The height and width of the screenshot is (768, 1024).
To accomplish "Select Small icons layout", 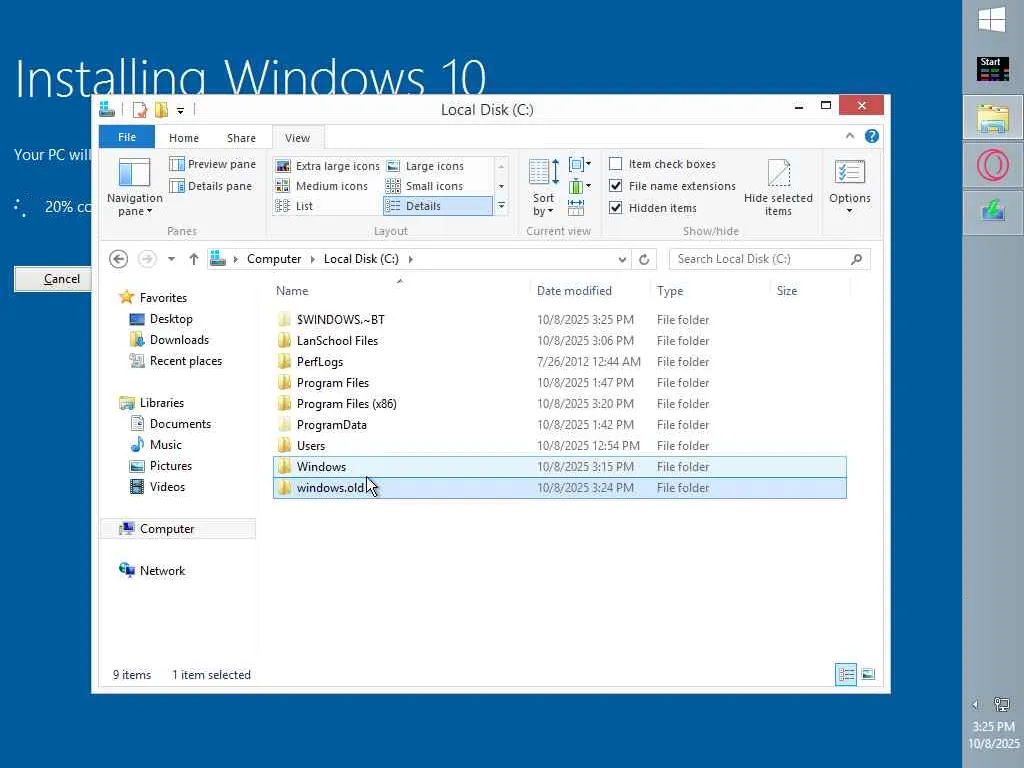I will coord(424,186).
